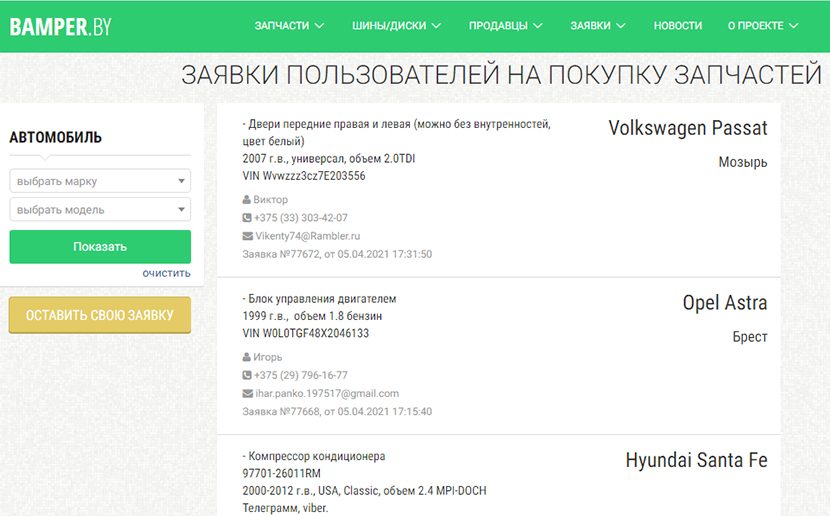
Task: Click the envelope icon beside Vikenty74@Rambler.ru
Action: click(247, 236)
